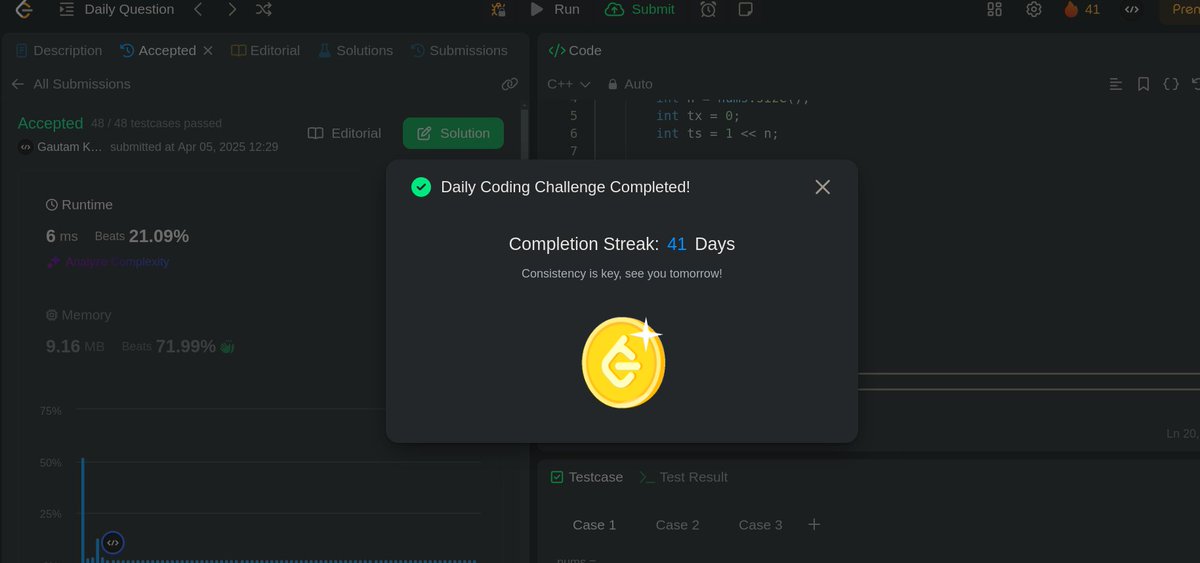Click the Editorial button with book icon

pyautogui.click(x=344, y=133)
